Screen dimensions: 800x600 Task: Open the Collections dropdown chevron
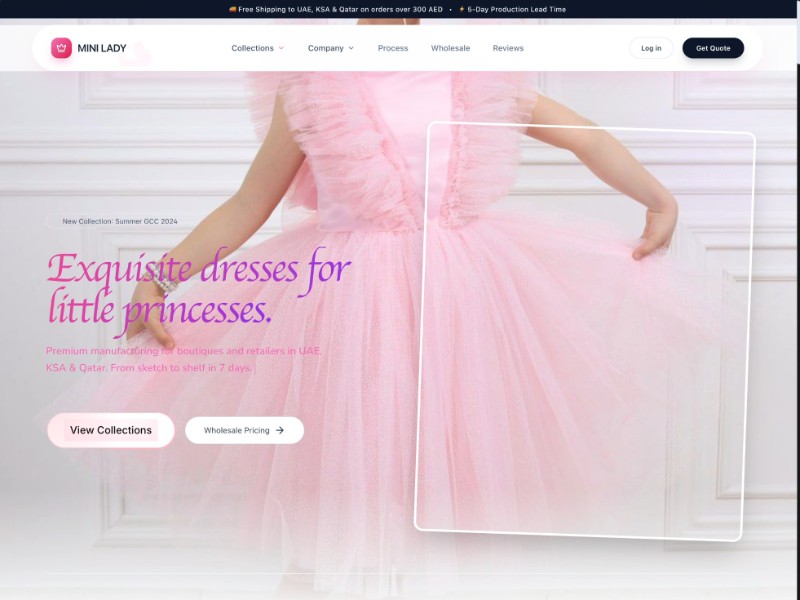tap(281, 48)
